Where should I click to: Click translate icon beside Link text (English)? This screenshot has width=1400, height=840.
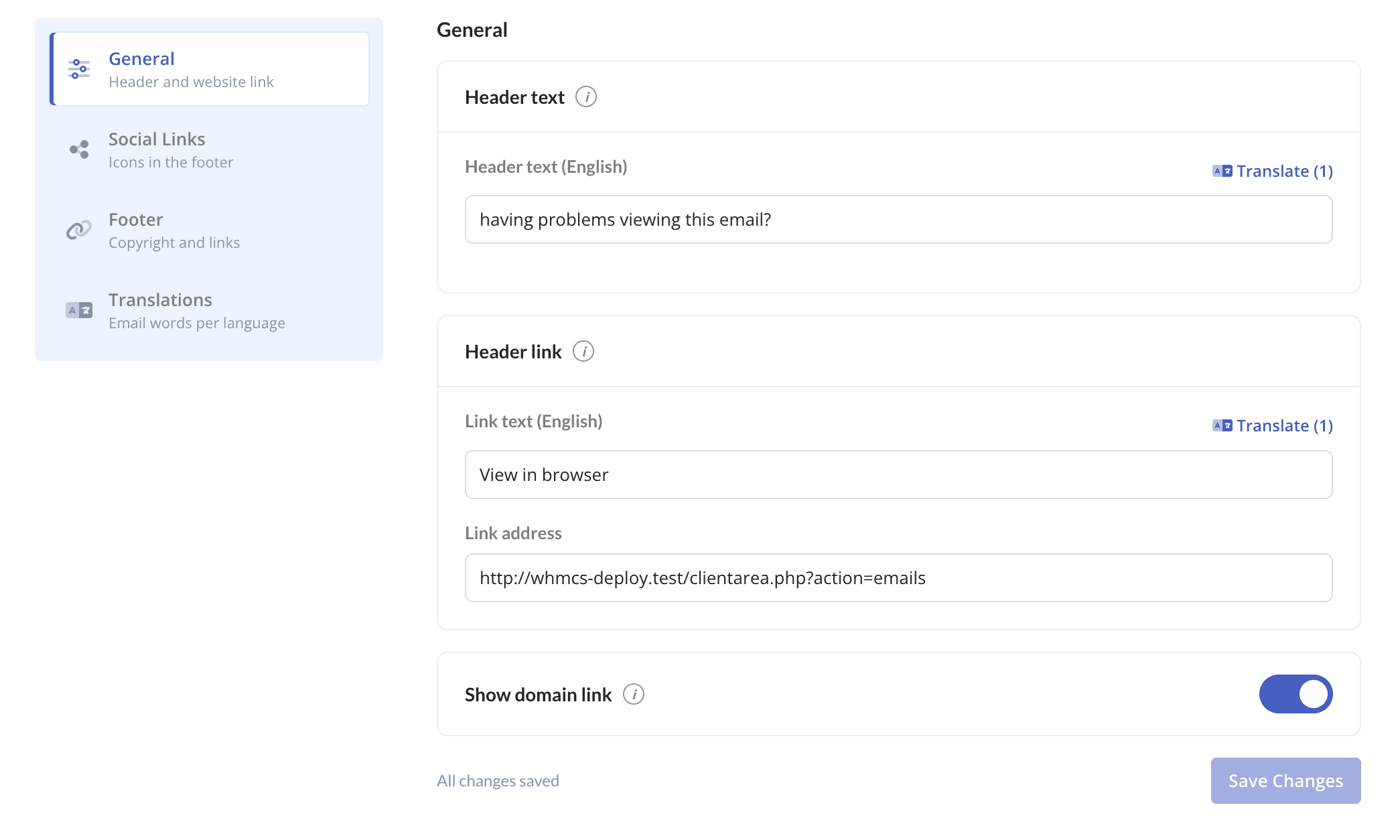[1222, 426]
